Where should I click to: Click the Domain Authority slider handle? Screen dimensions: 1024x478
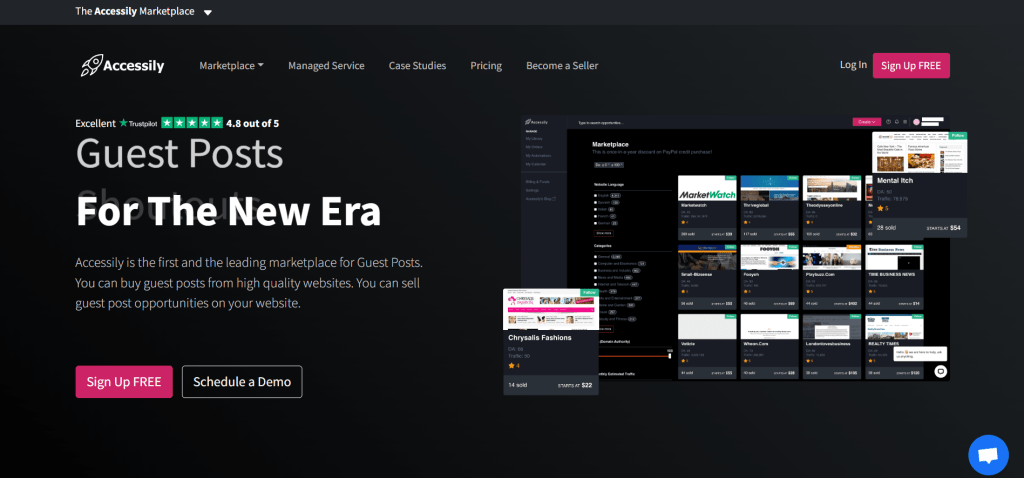(669, 356)
